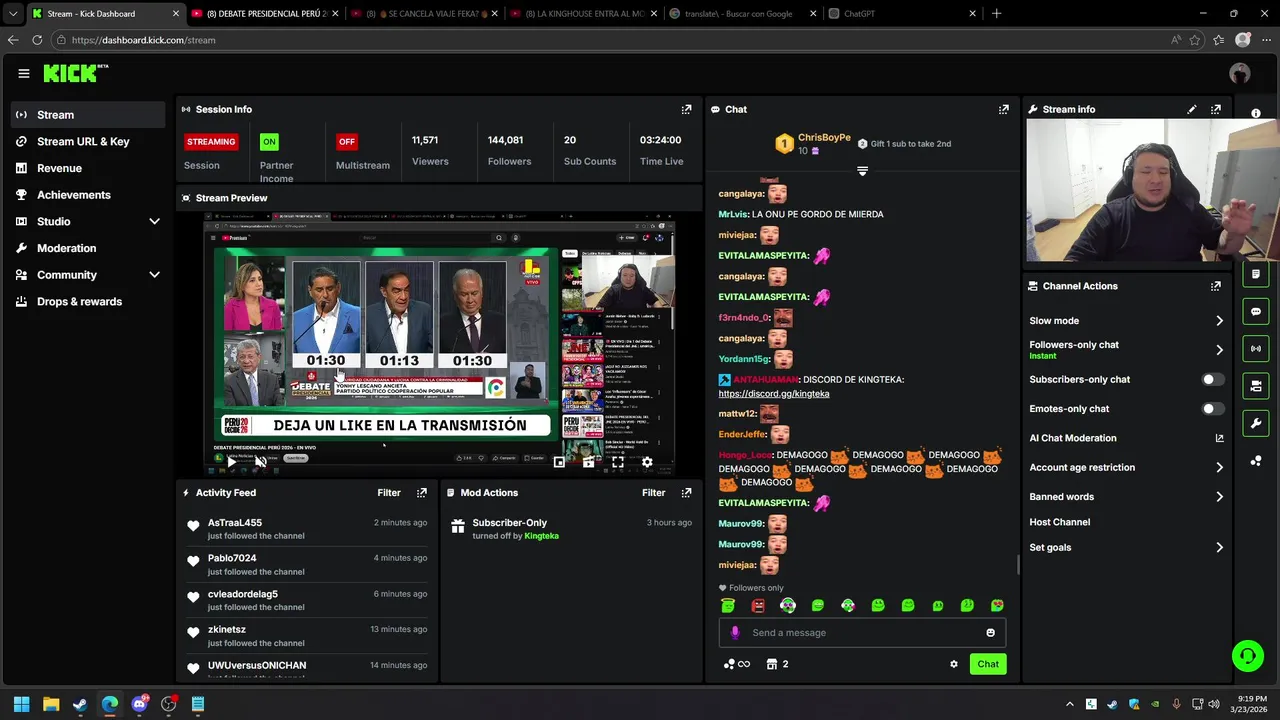Open the hamburger menu beside KICK logo

24,73
